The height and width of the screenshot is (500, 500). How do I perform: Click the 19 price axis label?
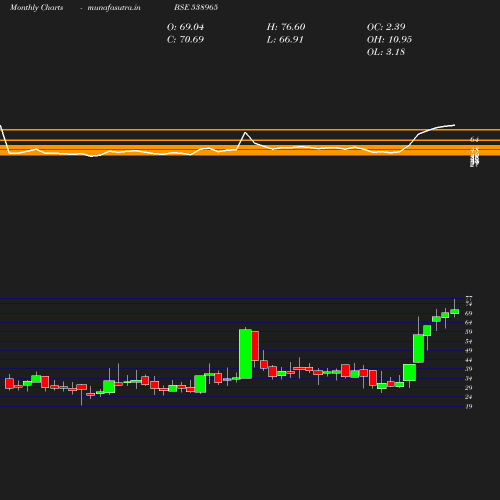click(x=469, y=406)
